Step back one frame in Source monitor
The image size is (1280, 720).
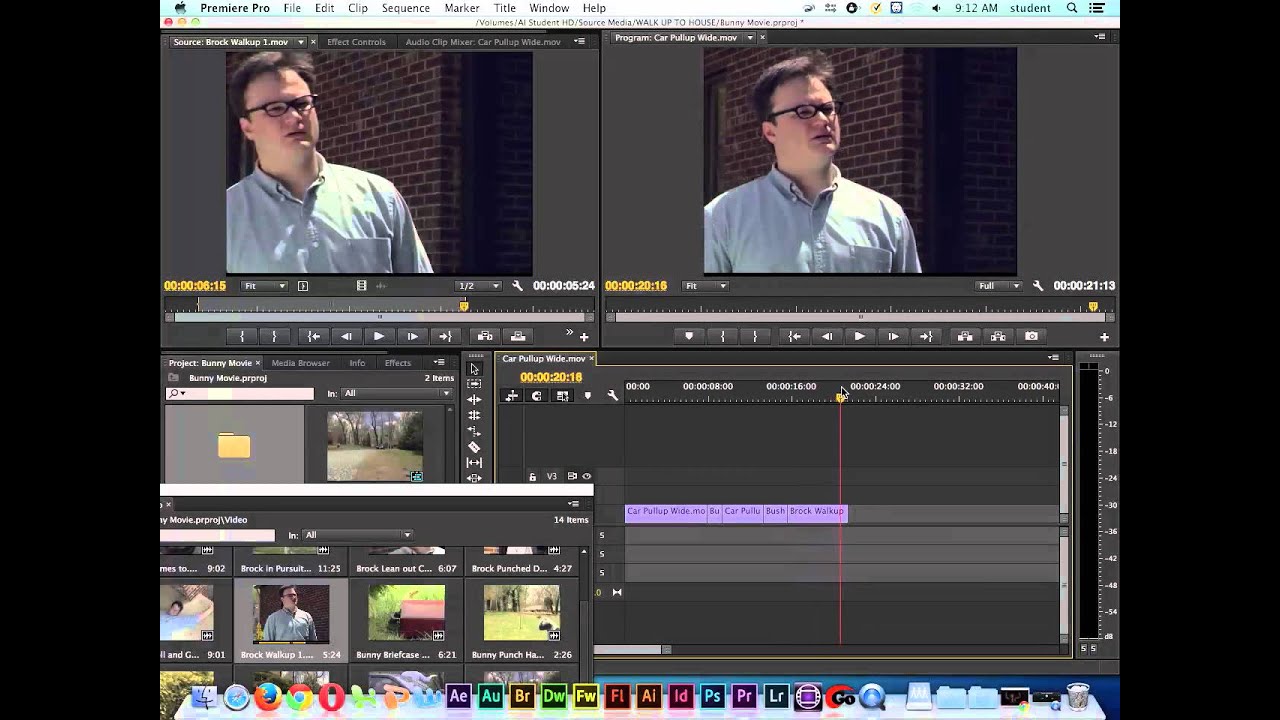346,337
